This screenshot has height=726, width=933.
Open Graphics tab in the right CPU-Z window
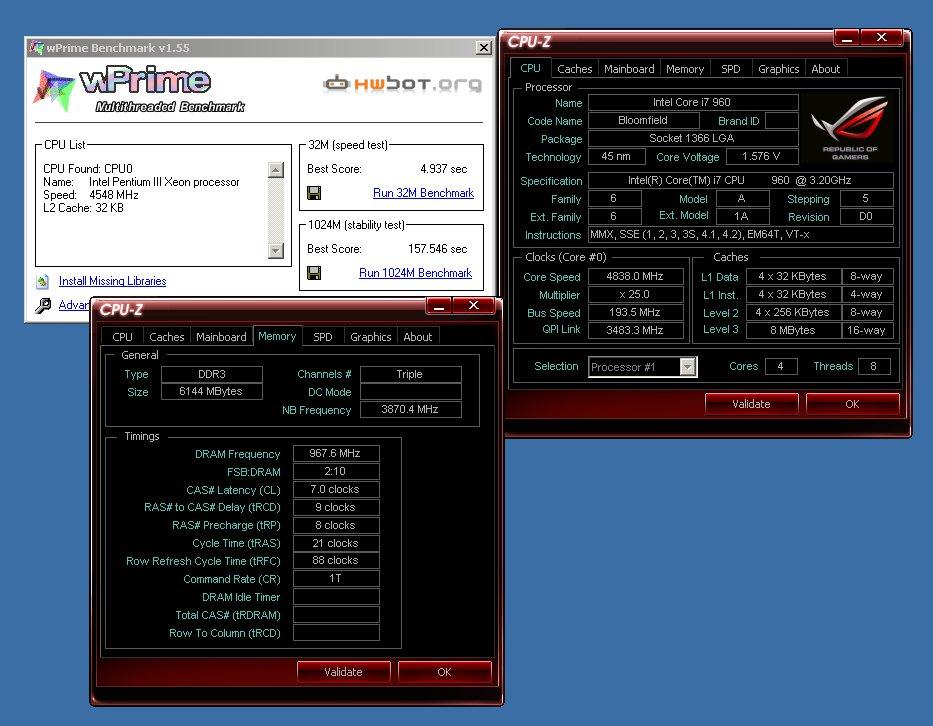[778, 69]
